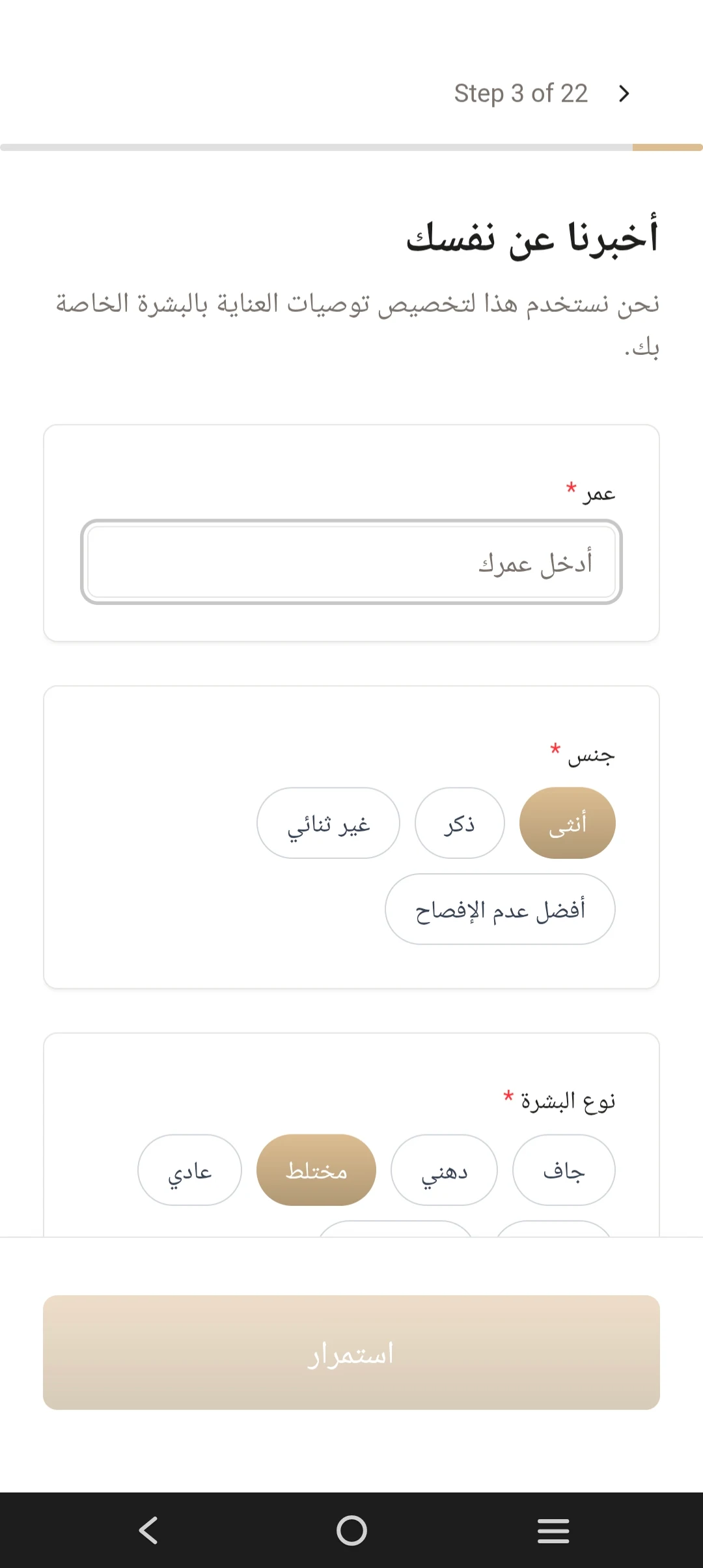The height and width of the screenshot is (1568, 703).
Task: Choose عادي skin type
Action: pyautogui.click(x=189, y=1170)
